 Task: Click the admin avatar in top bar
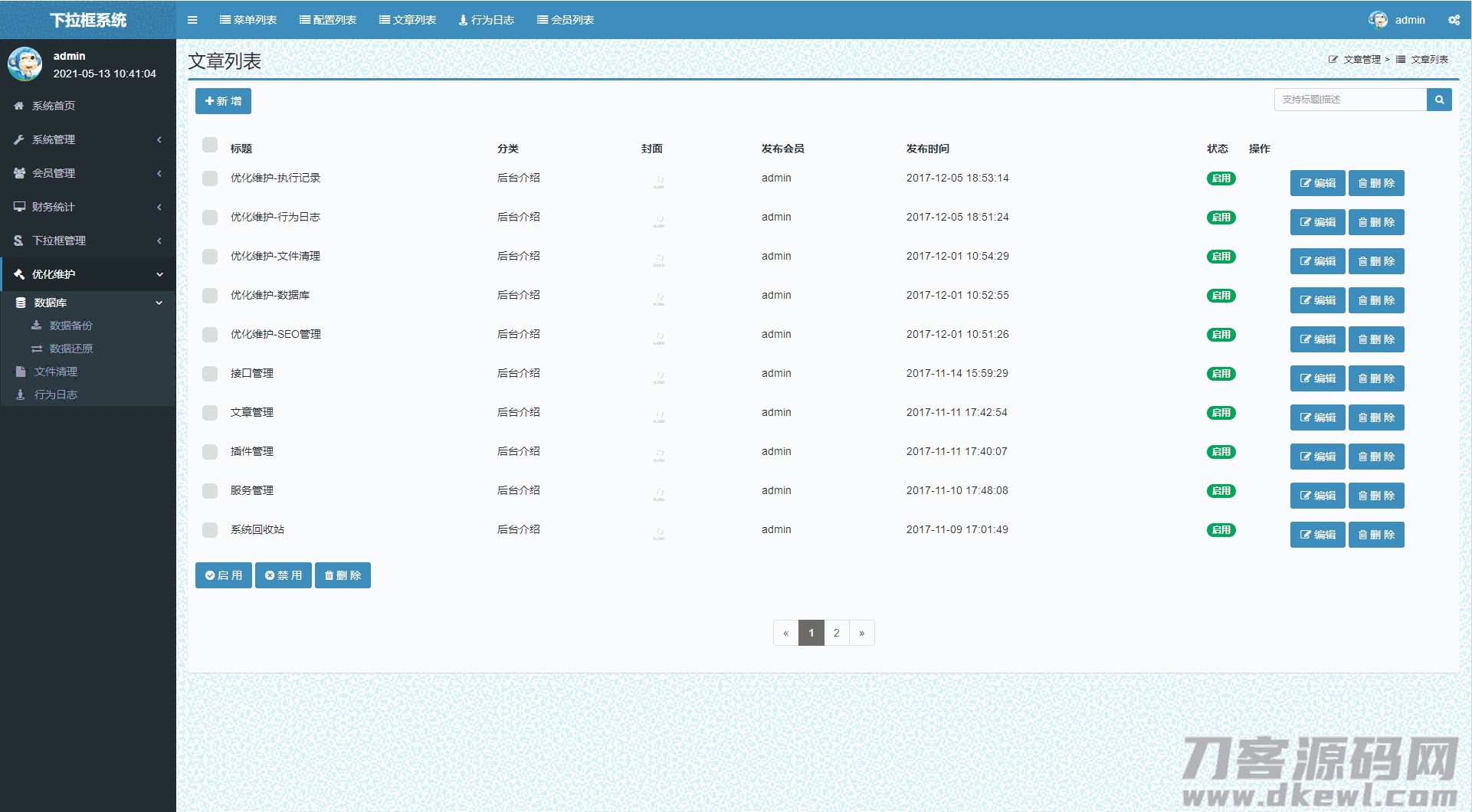1378,20
